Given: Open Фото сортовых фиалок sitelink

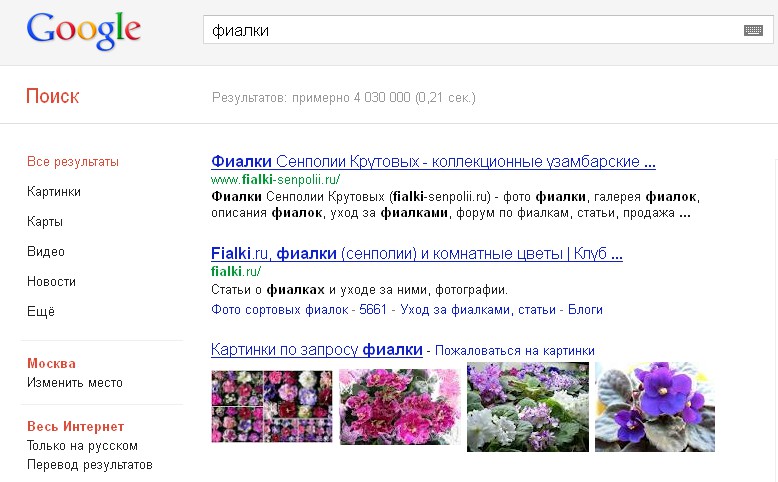Looking at the screenshot, I should (x=279, y=310).
